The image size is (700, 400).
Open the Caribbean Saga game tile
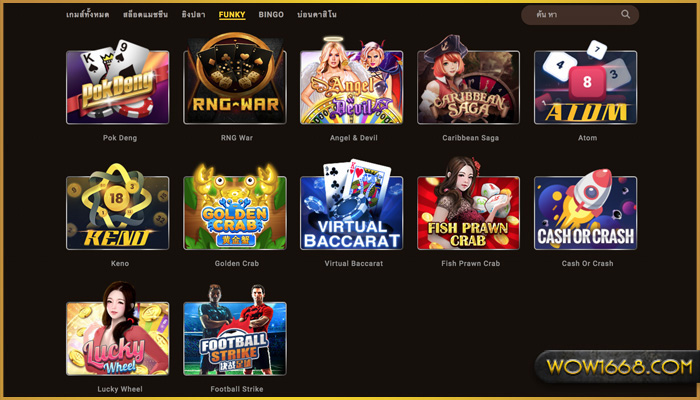[469, 80]
